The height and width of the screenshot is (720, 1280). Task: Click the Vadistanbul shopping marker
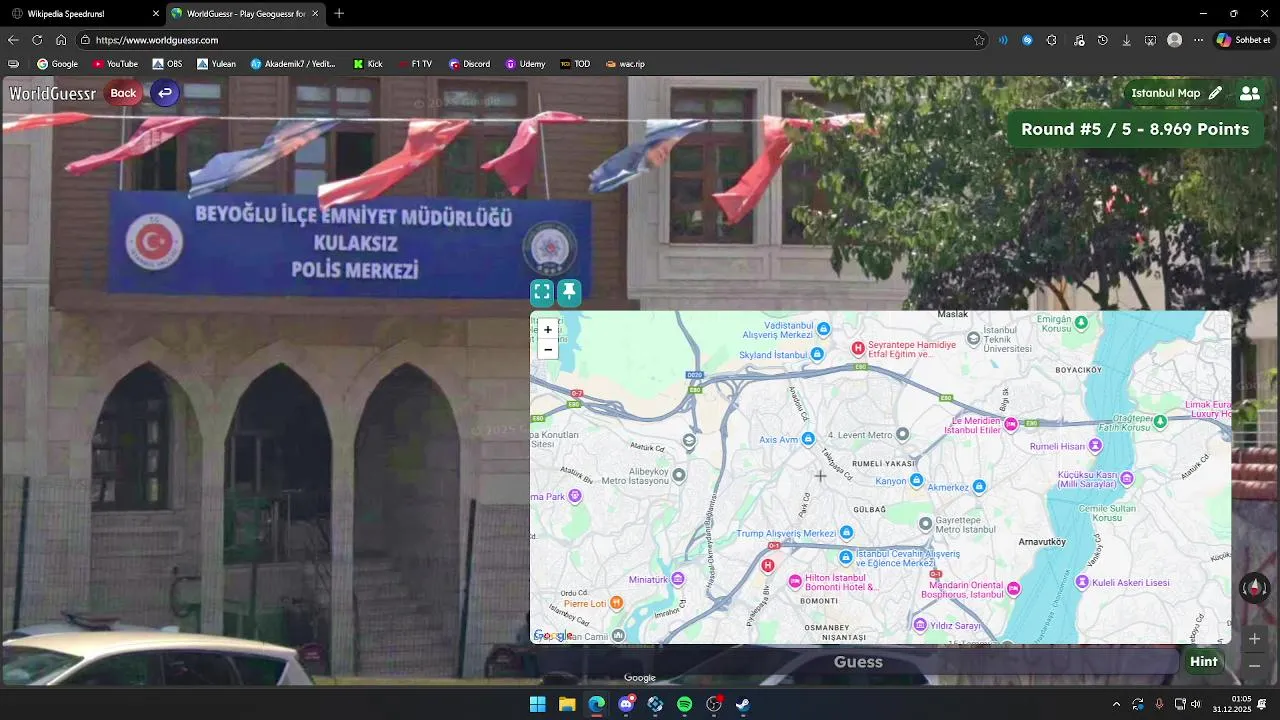click(823, 329)
